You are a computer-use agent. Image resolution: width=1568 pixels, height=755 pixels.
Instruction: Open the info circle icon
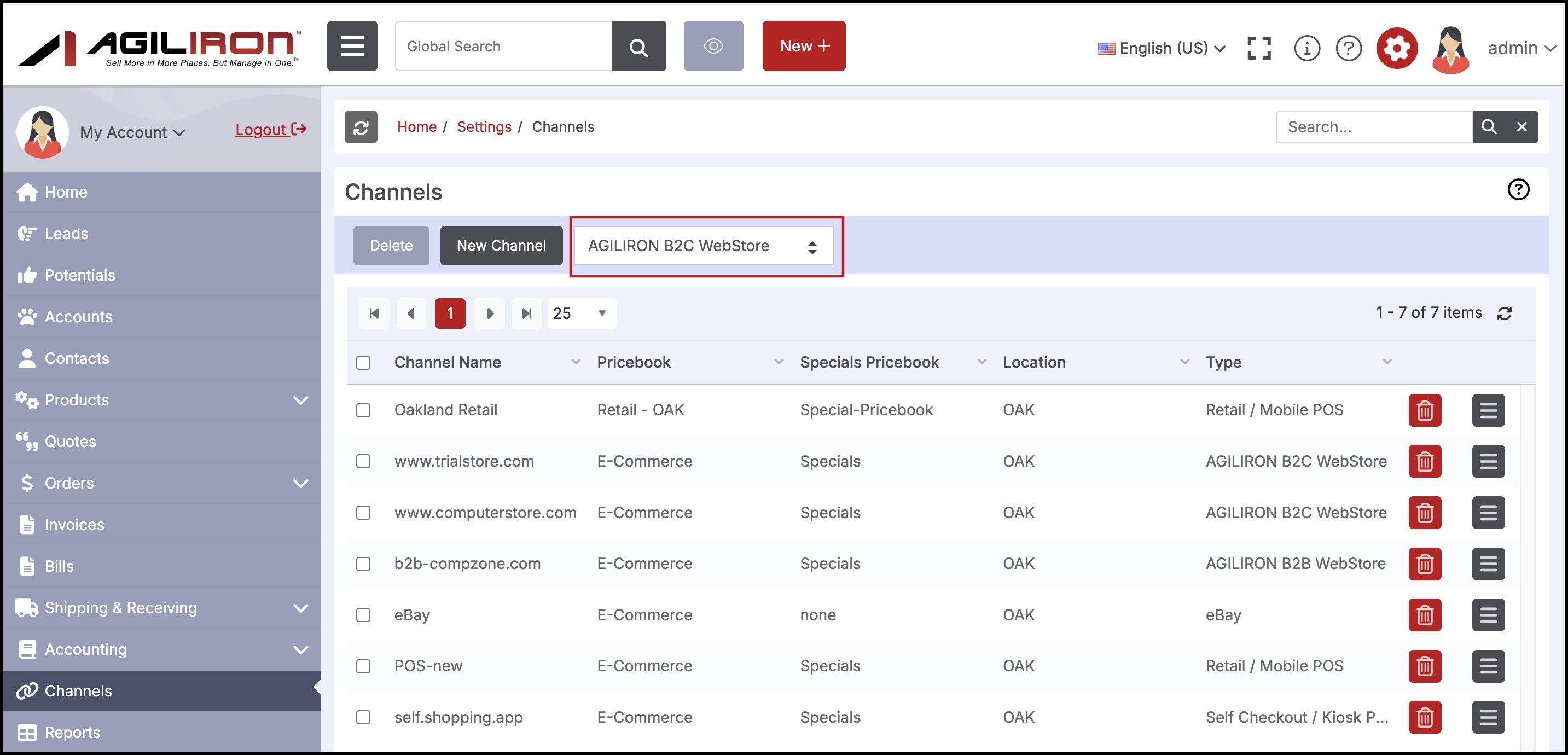click(x=1306, y=47)
